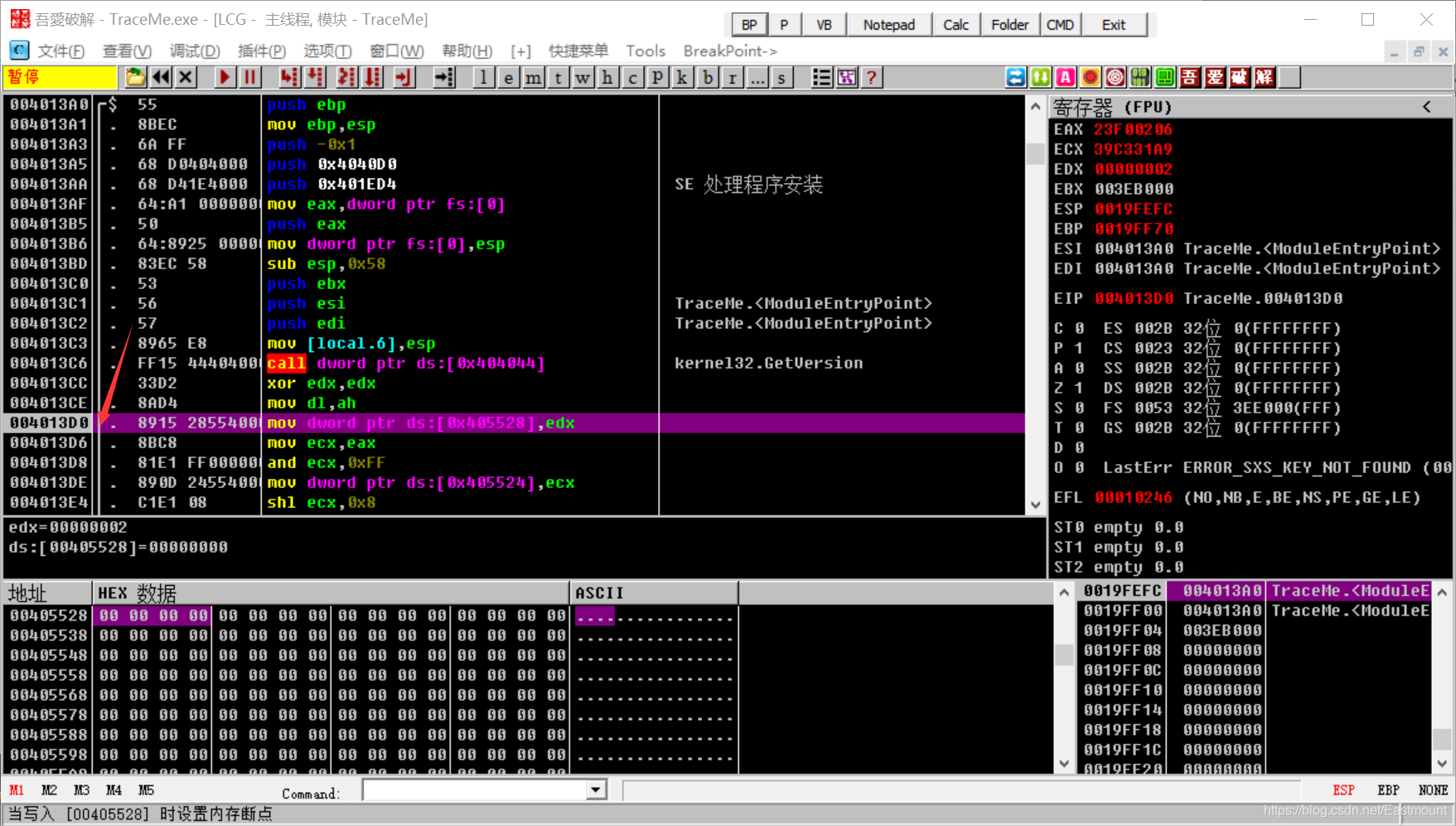Open appearance options grid icon

pyautogui.click(x=847, y=78)
